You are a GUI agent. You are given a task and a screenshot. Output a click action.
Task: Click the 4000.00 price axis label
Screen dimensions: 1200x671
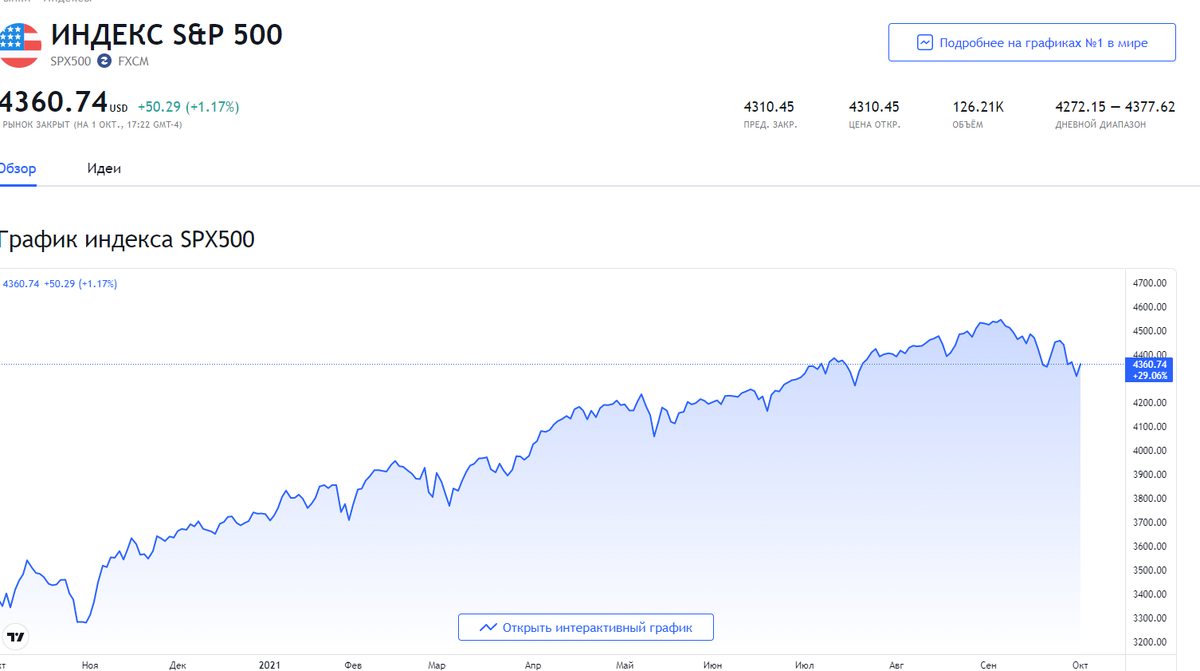pos(1151,451)
